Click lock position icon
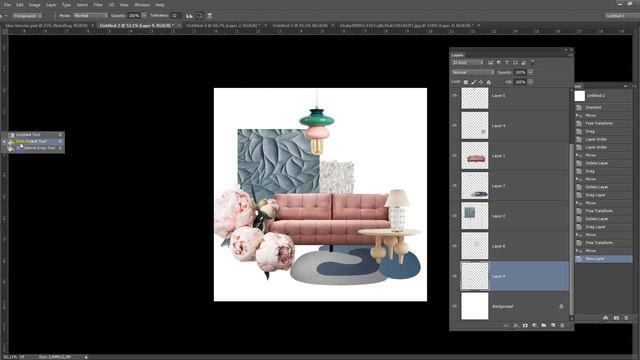 tap(481, 82)
